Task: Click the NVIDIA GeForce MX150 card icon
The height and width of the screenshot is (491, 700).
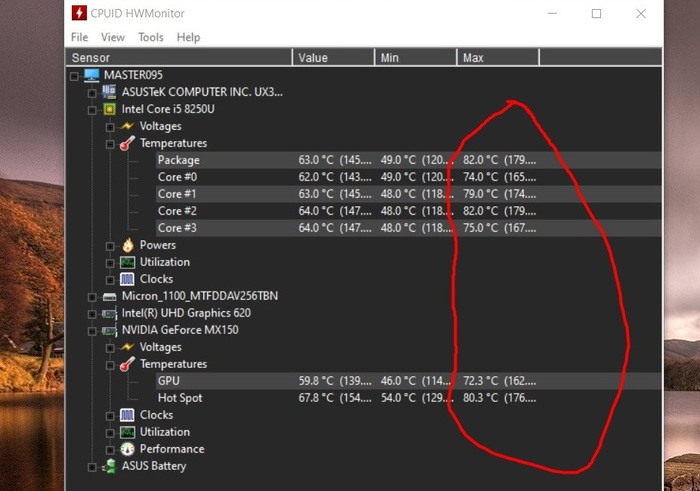Action: point(109,331)
